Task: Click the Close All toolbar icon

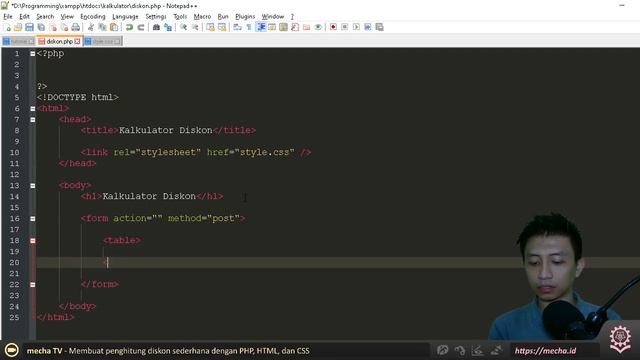Action: click(64, 27)
